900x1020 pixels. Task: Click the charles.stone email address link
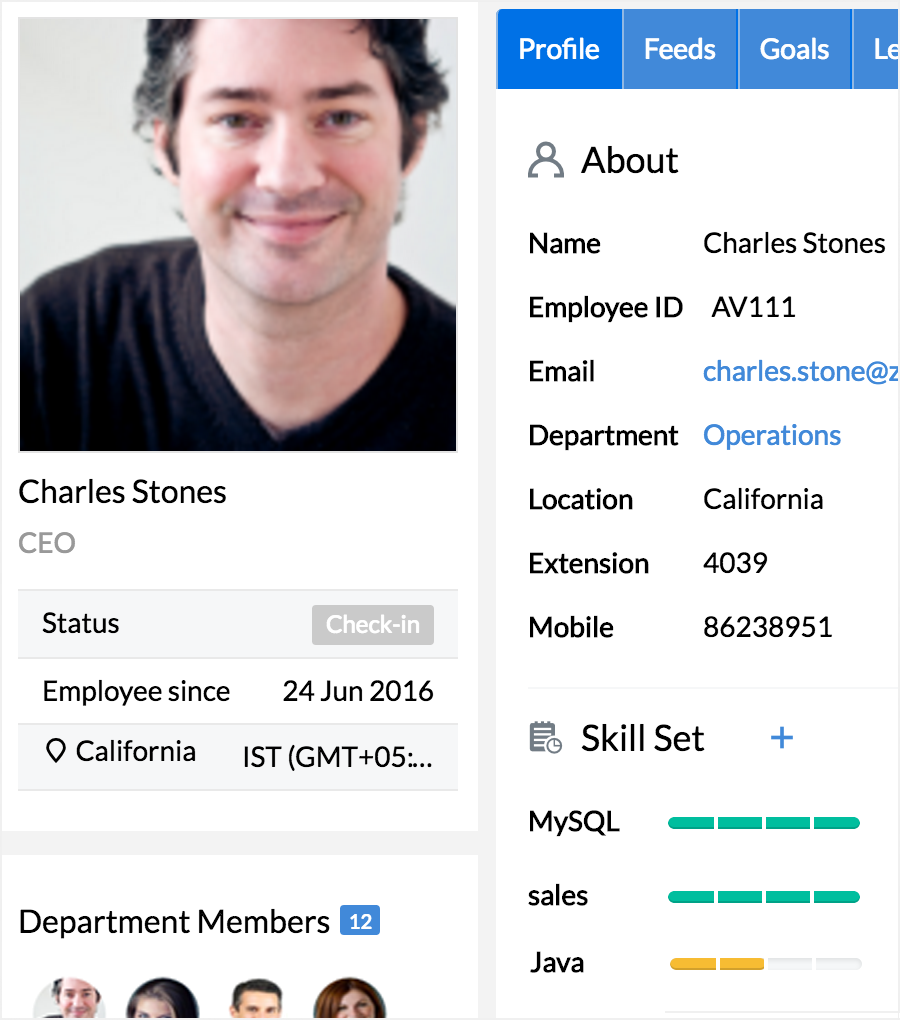pyautogui.click(x=800, y=372)
